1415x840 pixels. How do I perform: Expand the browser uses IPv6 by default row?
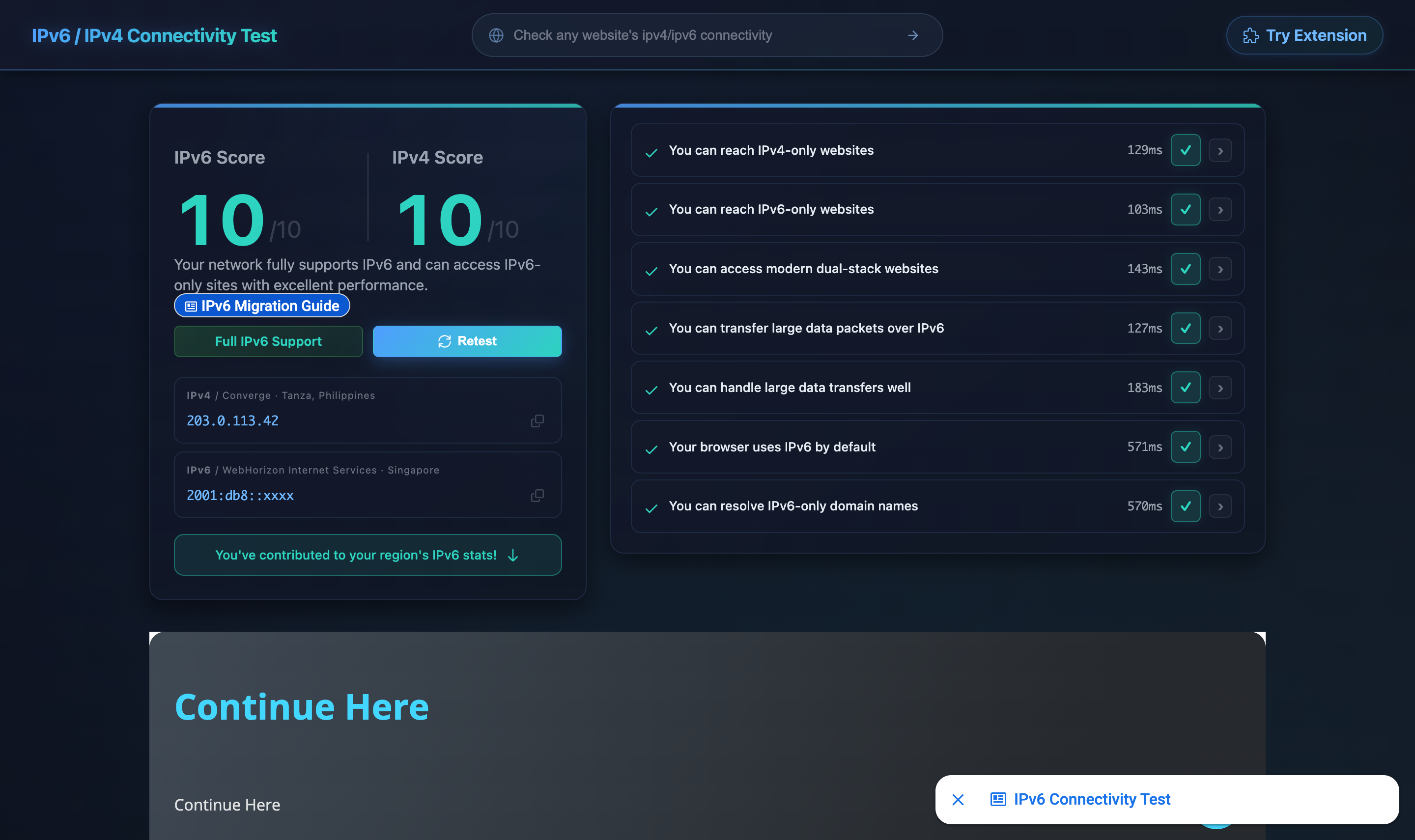click(x=1220, y=447)
